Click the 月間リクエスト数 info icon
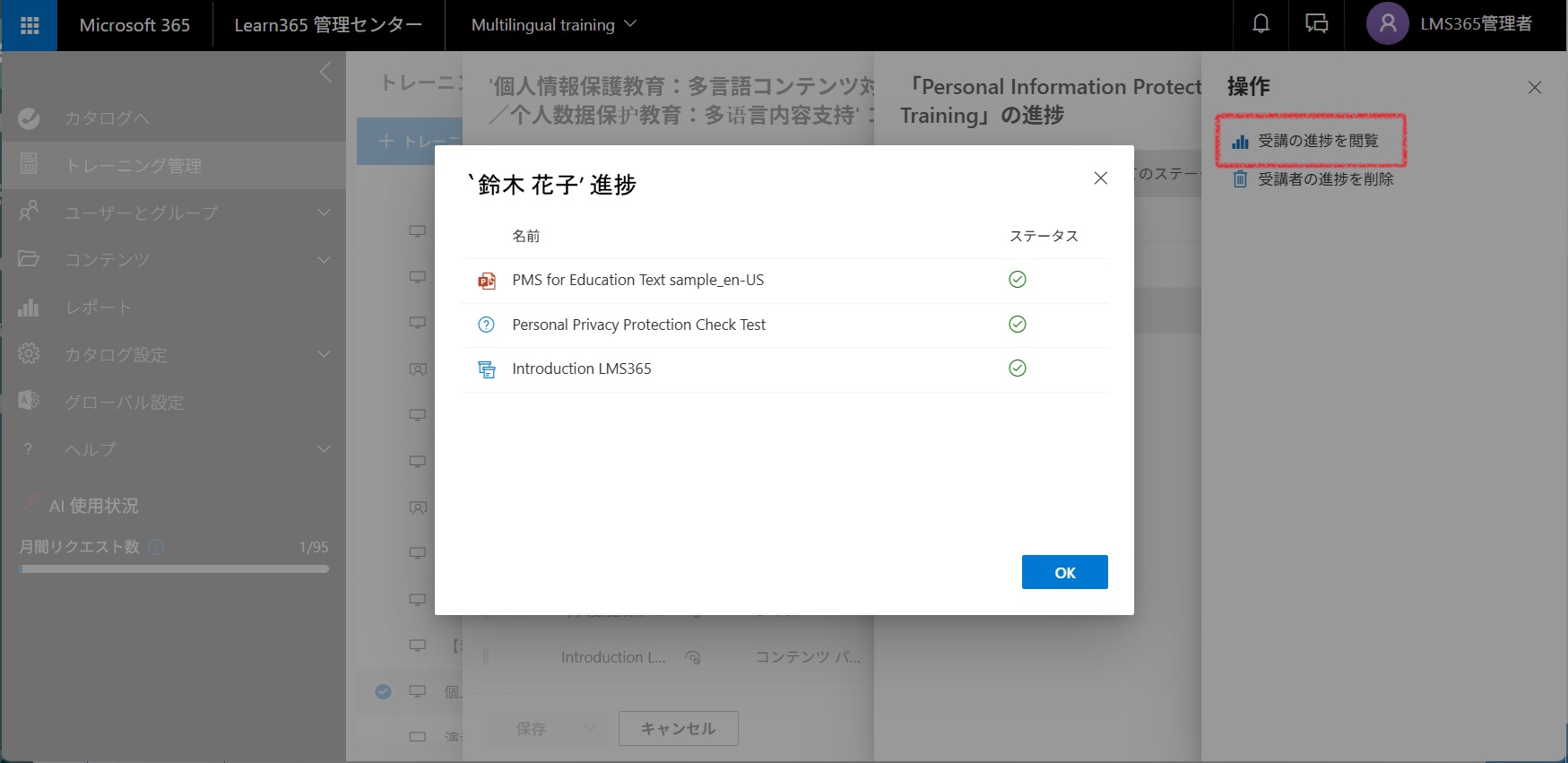This screenshot has width=1568, height=763. coord(156,547)
